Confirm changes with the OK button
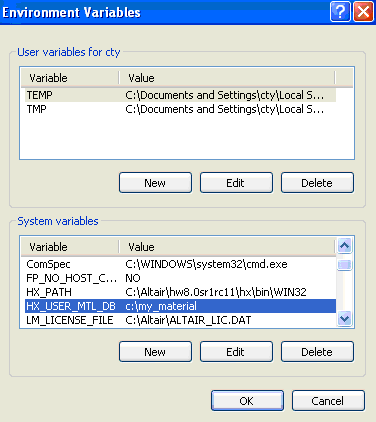Screen dimensions: 376x422 [x=247, y=401]
